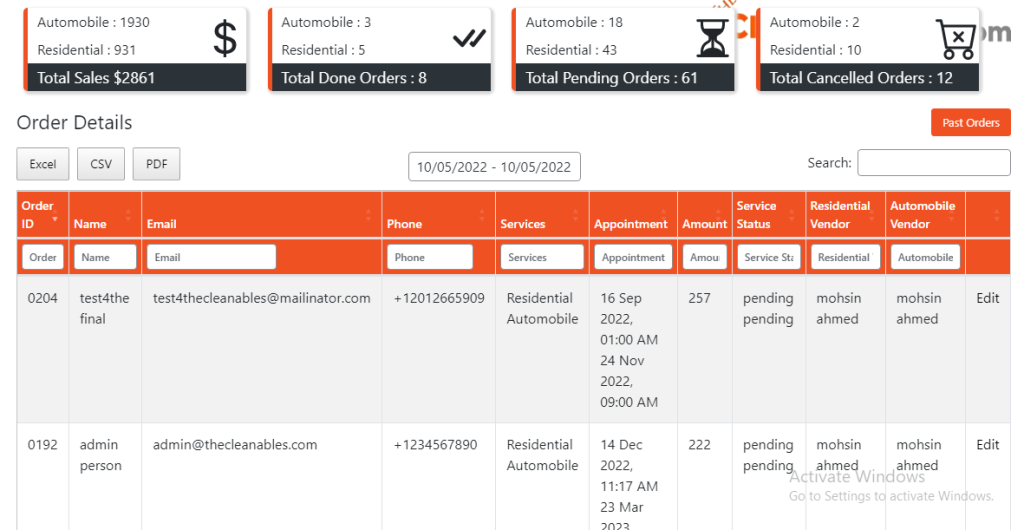Open the date range picker 10/05/2022
Image resolution: width=1024 pixels, height=530 pixels.
494,167
